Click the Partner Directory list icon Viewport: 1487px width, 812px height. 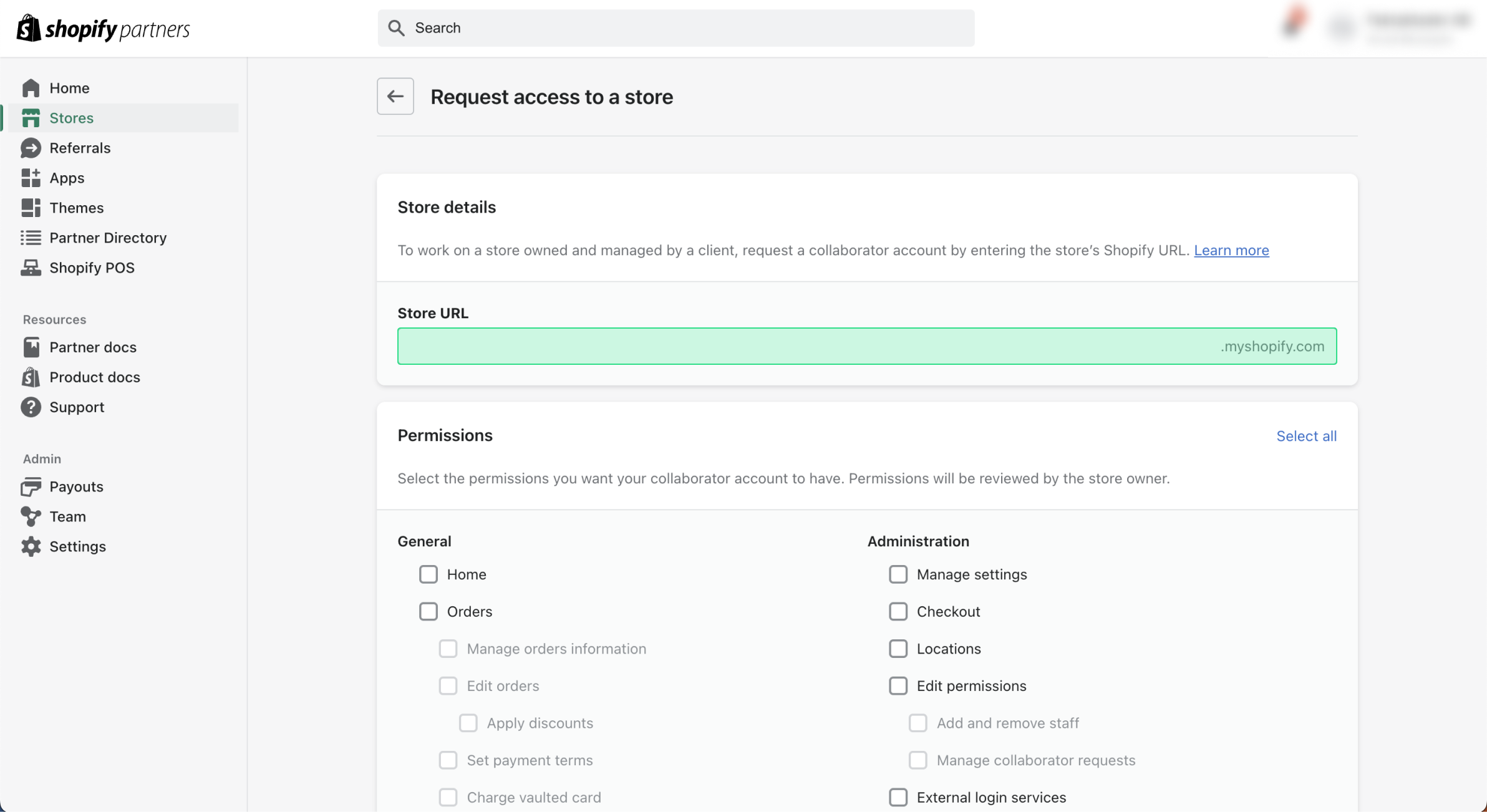pos(31,238)
